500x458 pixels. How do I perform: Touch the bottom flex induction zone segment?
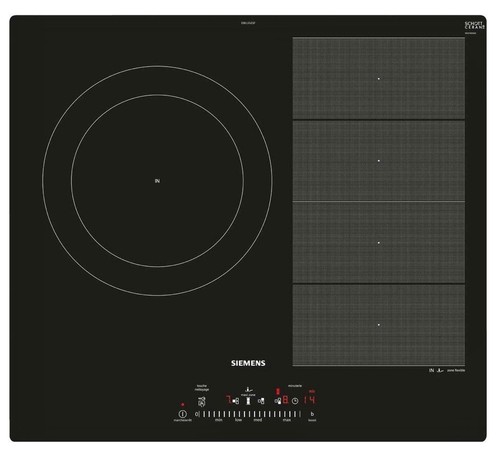tap(379, 325)
